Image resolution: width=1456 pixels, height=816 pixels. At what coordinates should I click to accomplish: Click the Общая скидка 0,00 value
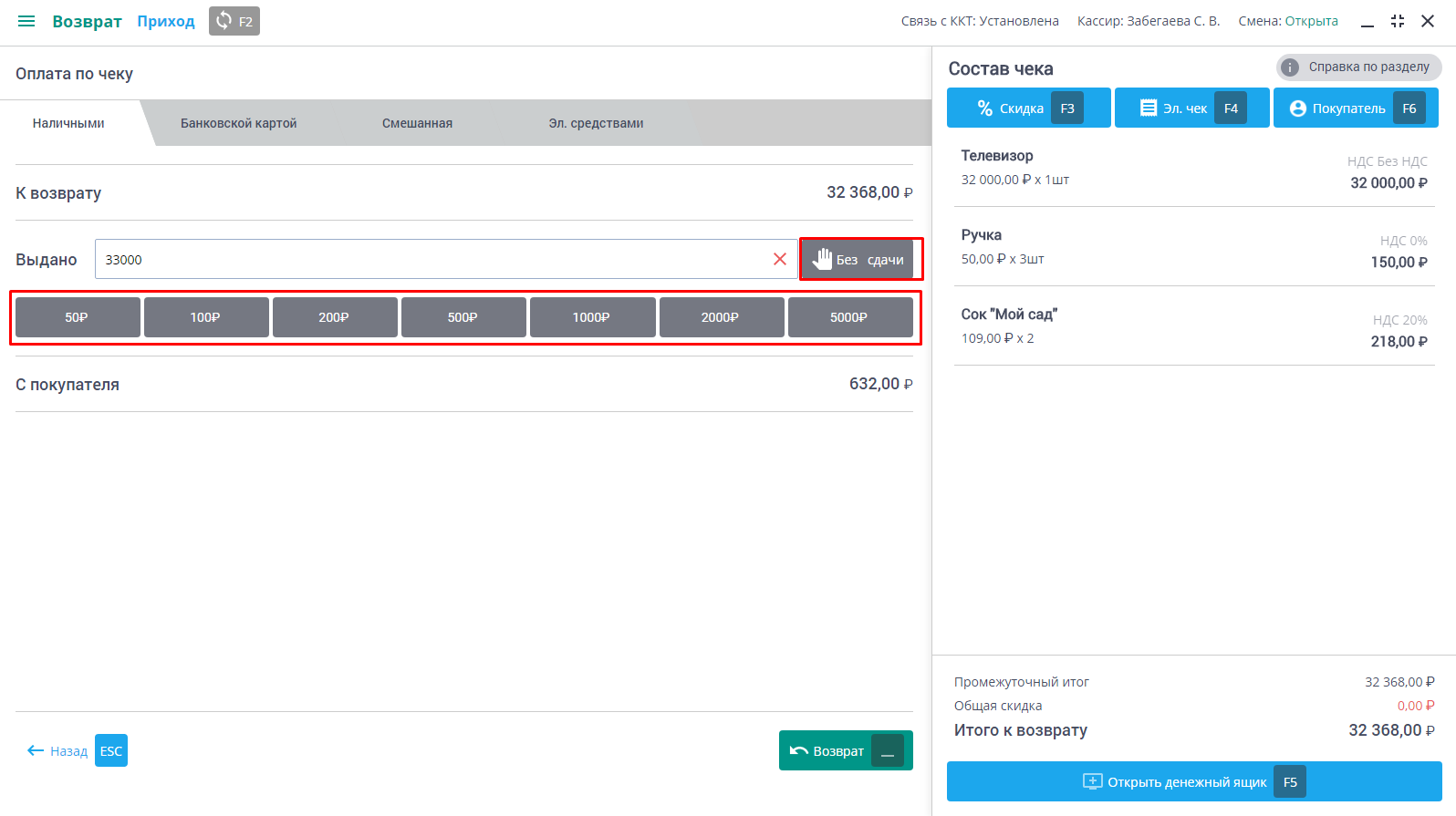coord(1416,706)
